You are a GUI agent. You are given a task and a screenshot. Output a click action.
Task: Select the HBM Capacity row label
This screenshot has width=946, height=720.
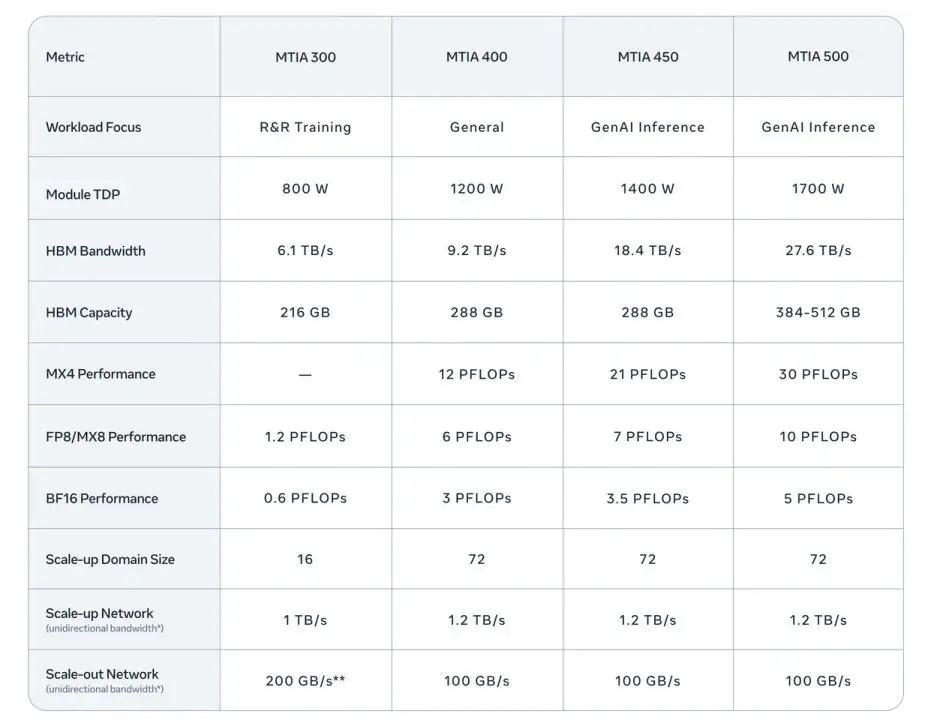click(88, 313)
